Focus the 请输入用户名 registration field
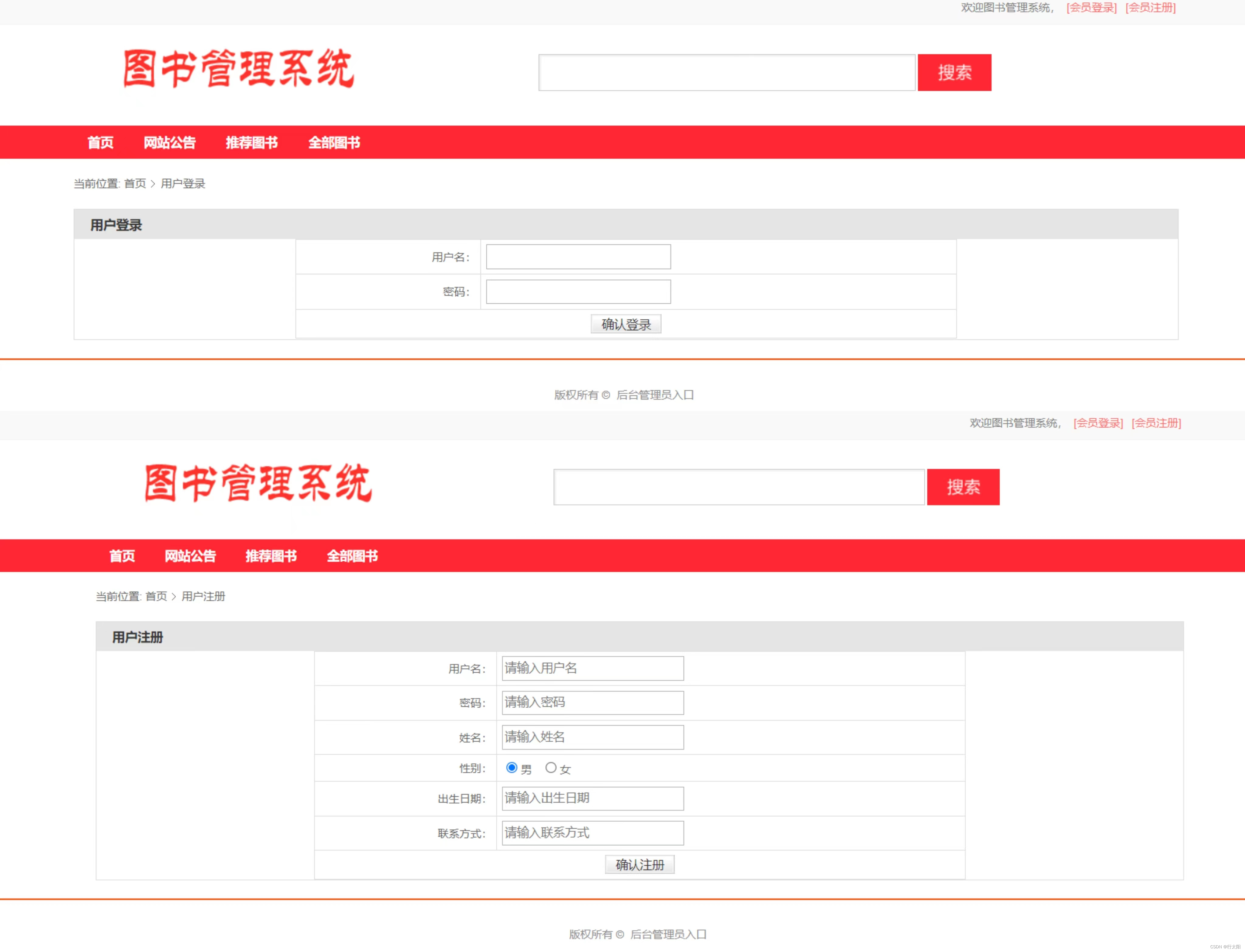Screen dimensions: 1245x952 (593, 668)
